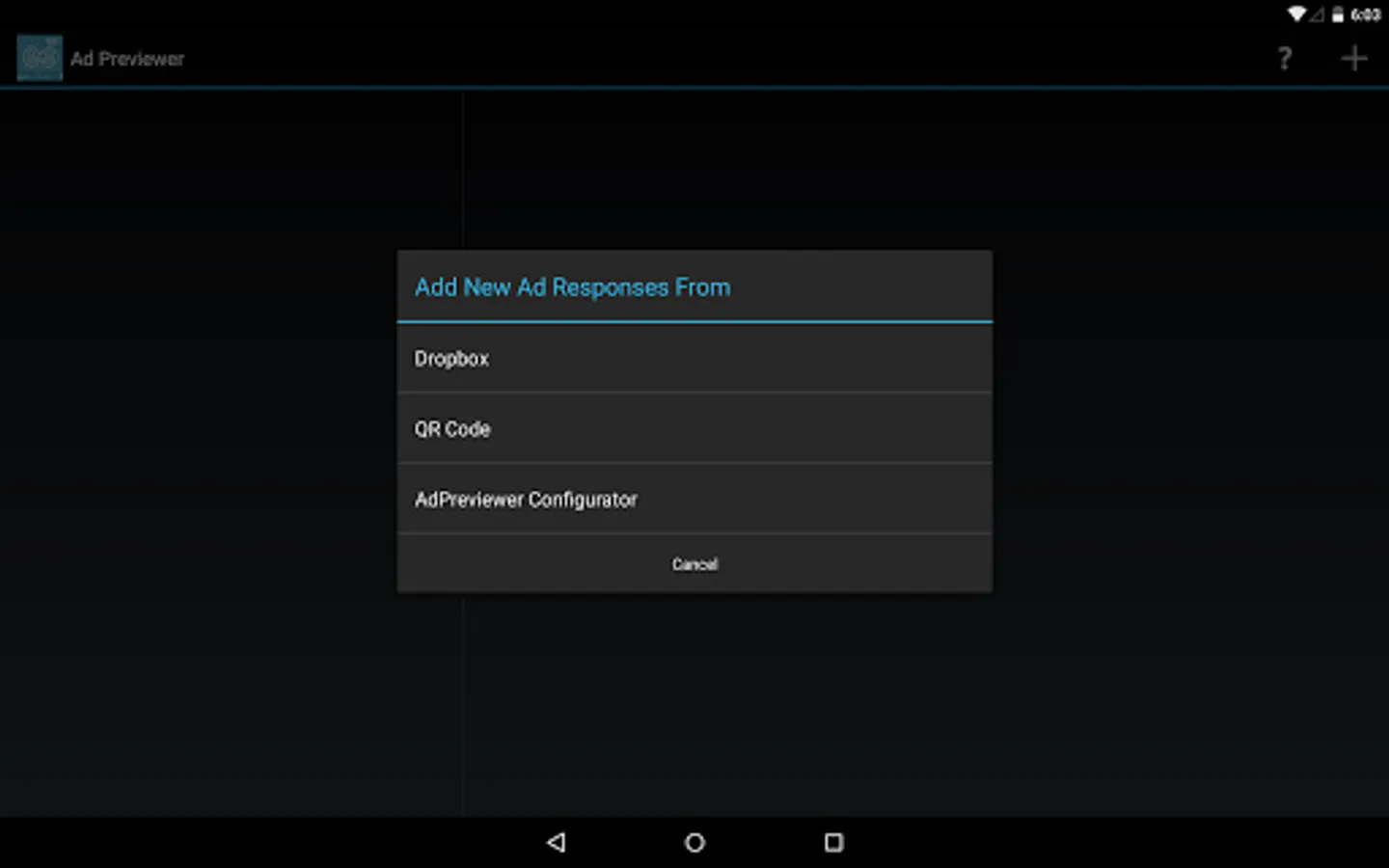The height and width of the screenshot is (868, 1389).
Task: Cancel the Add New Ad Responses dialog
Action: point(694,563)
